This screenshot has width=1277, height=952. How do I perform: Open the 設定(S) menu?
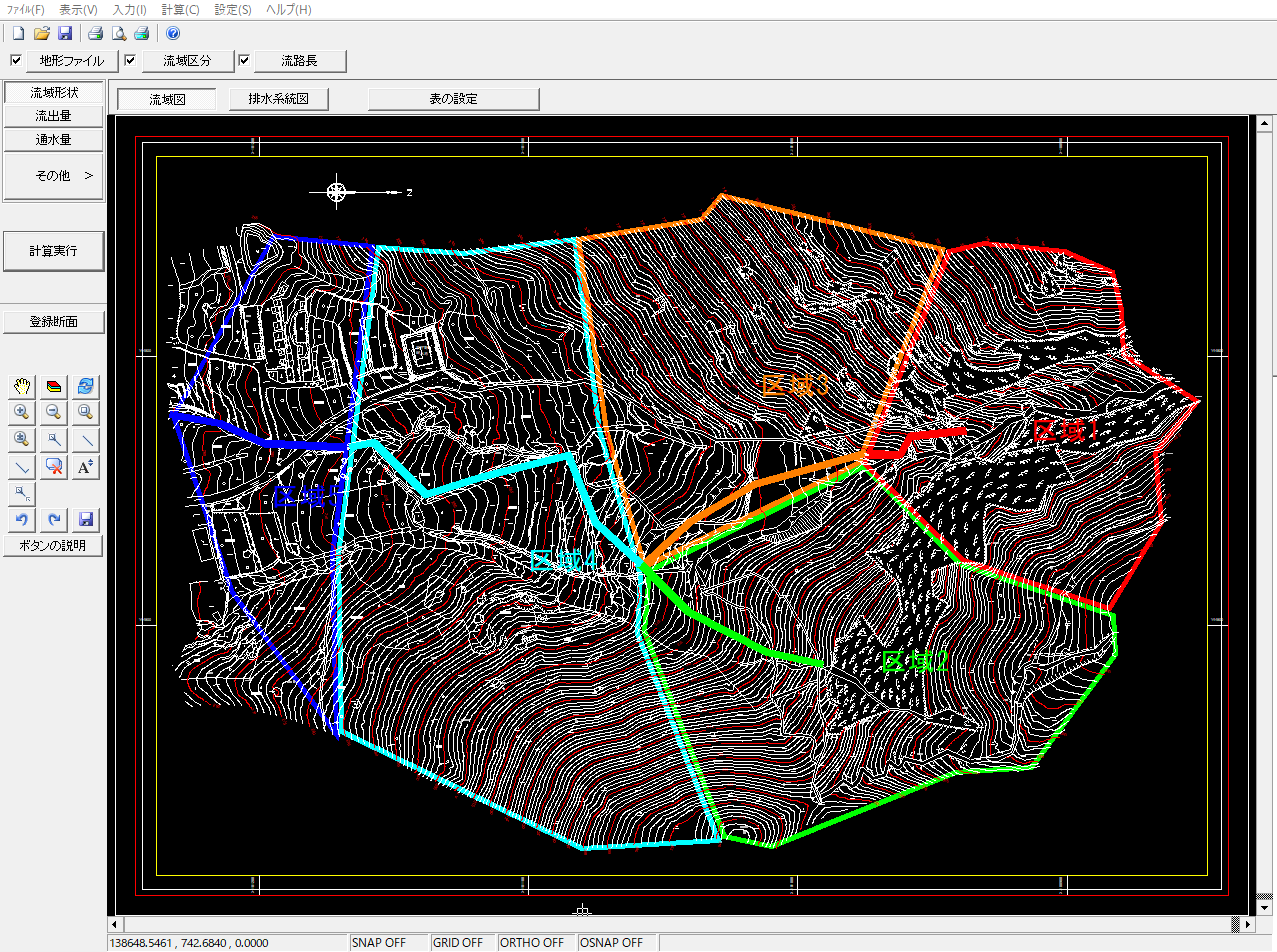pyautogui.click(x=233, y=9)
